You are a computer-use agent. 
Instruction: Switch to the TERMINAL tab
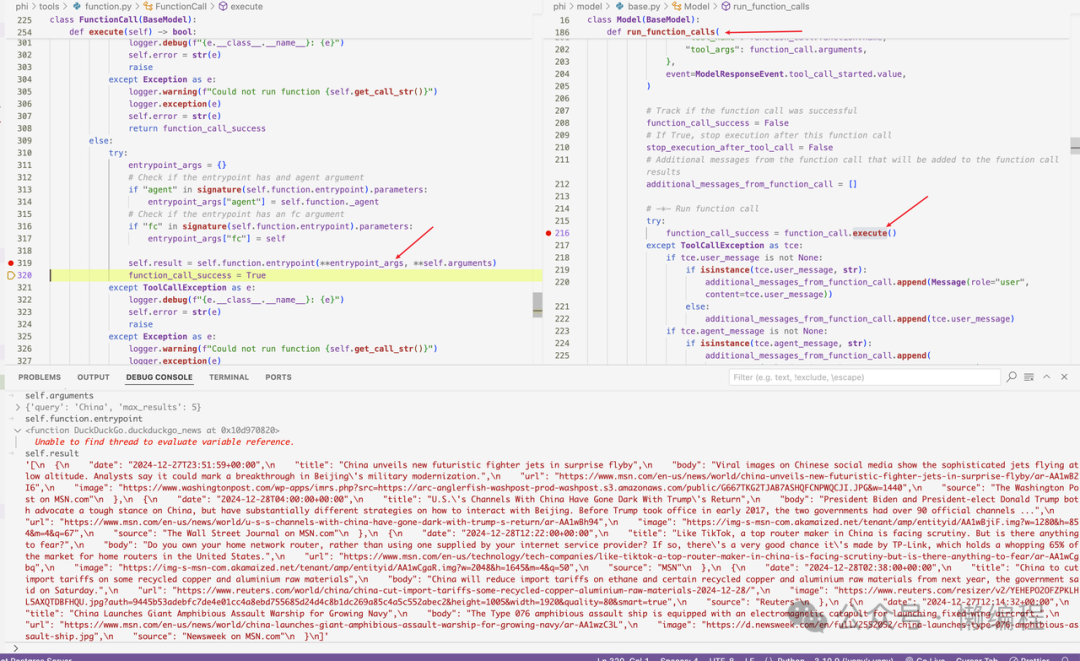click(x=228, y=377)
